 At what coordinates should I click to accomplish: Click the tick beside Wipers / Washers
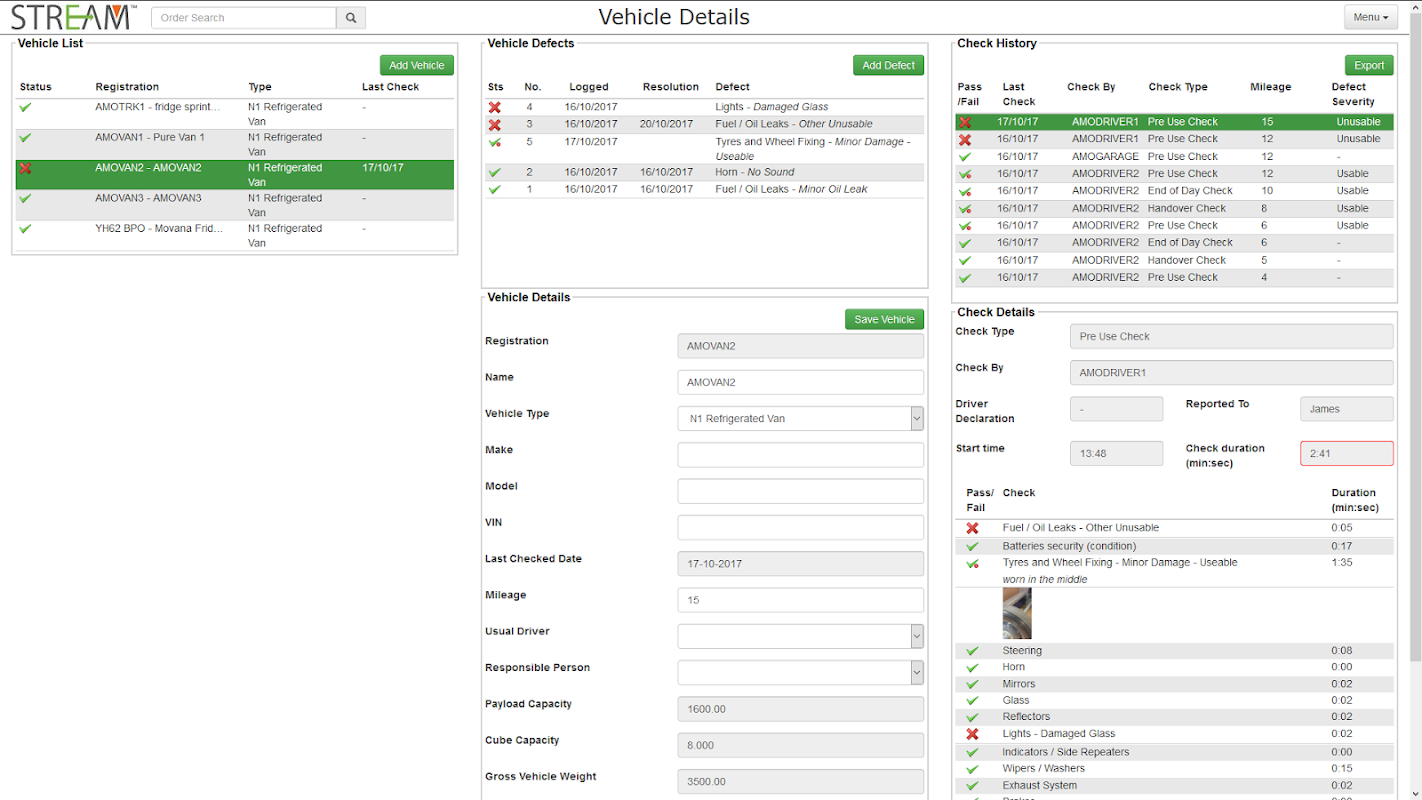tap(972, 769)
